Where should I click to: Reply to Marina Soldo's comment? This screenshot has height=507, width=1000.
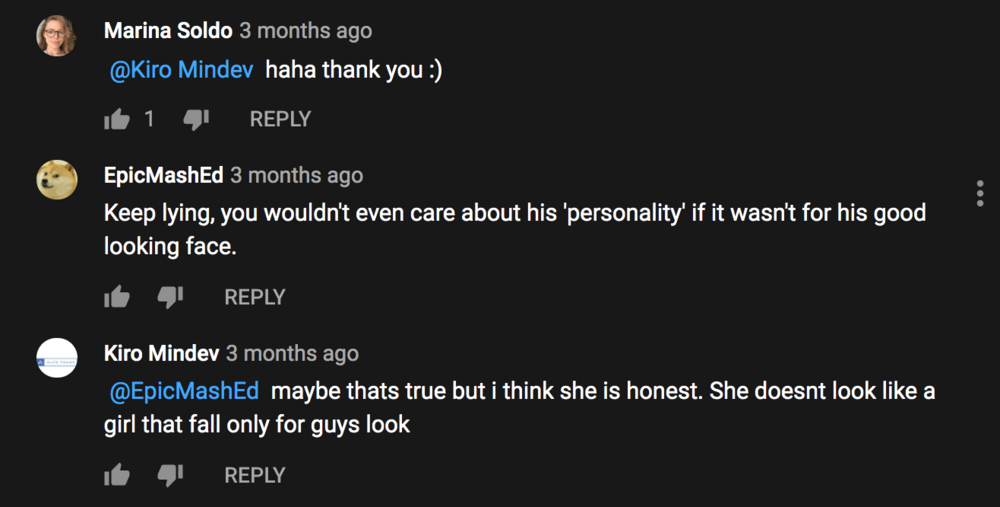pos(280,119)
